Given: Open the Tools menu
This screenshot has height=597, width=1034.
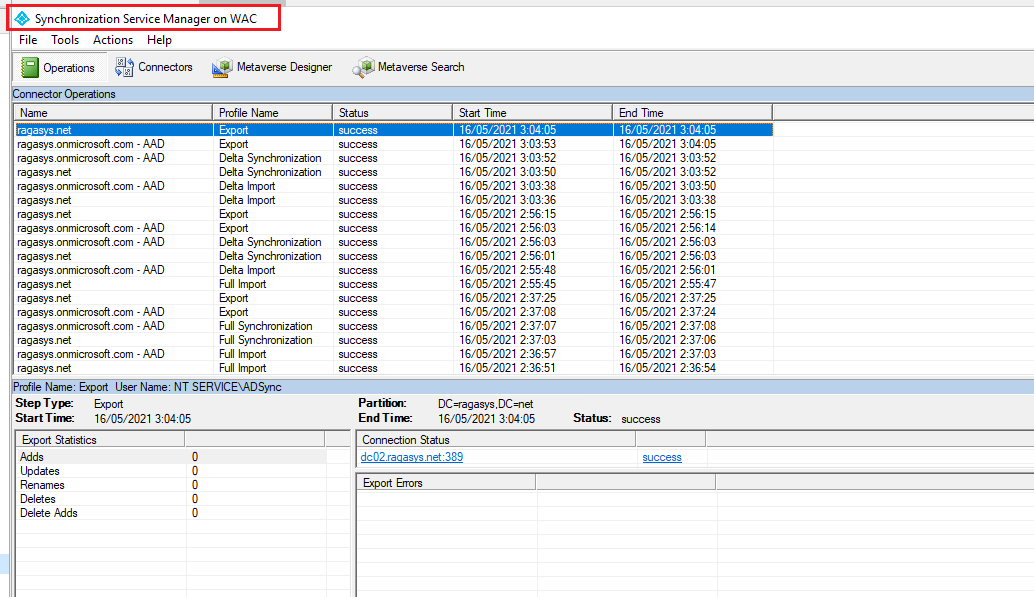Looking at the screenshot, I should 65,40.
